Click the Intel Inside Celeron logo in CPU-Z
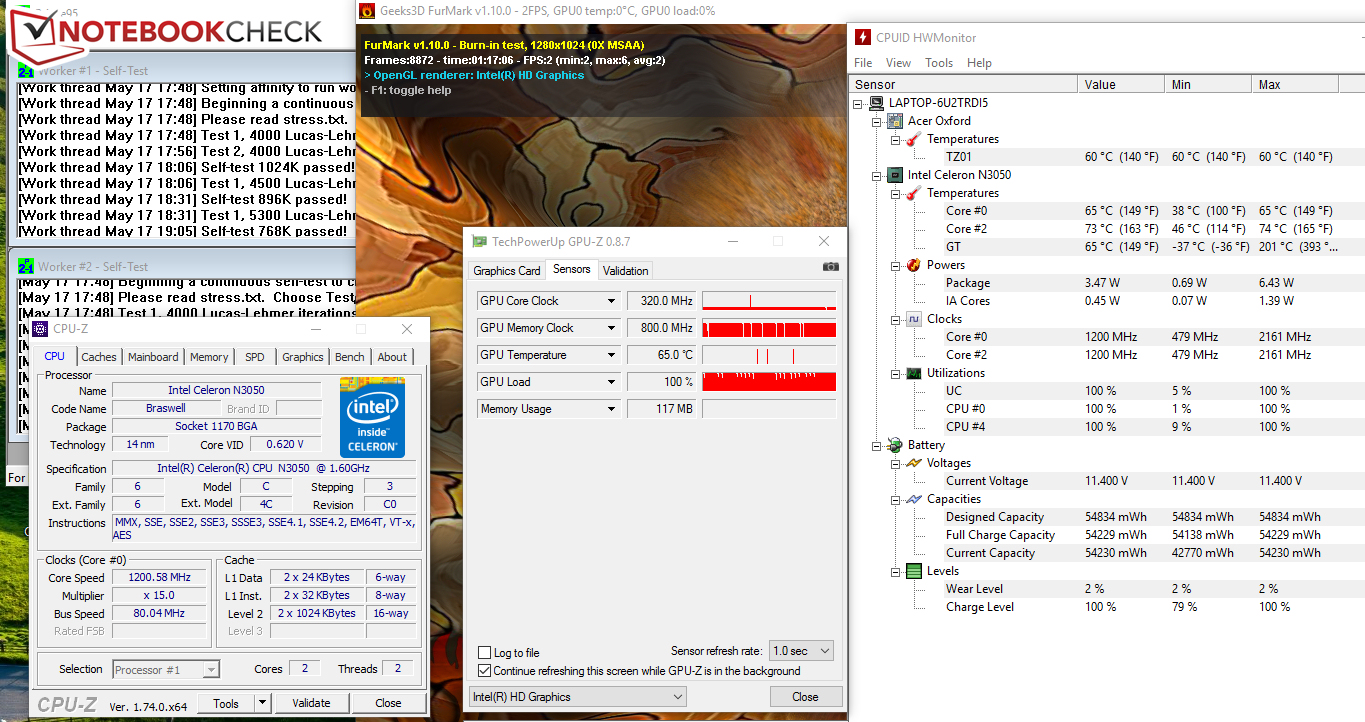Viewport: 1365px width, 722px height. point(372,417)
